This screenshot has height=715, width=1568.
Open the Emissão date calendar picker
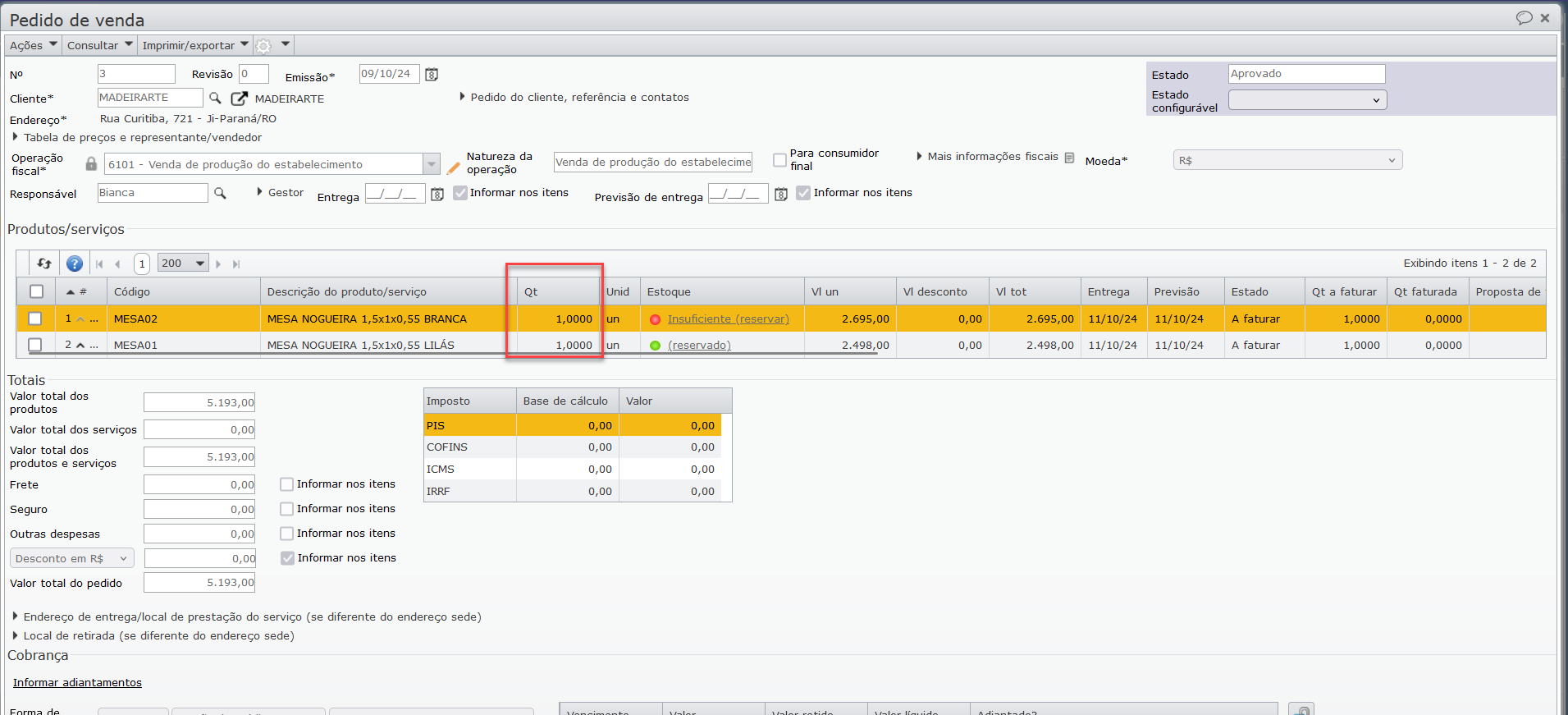432,75
